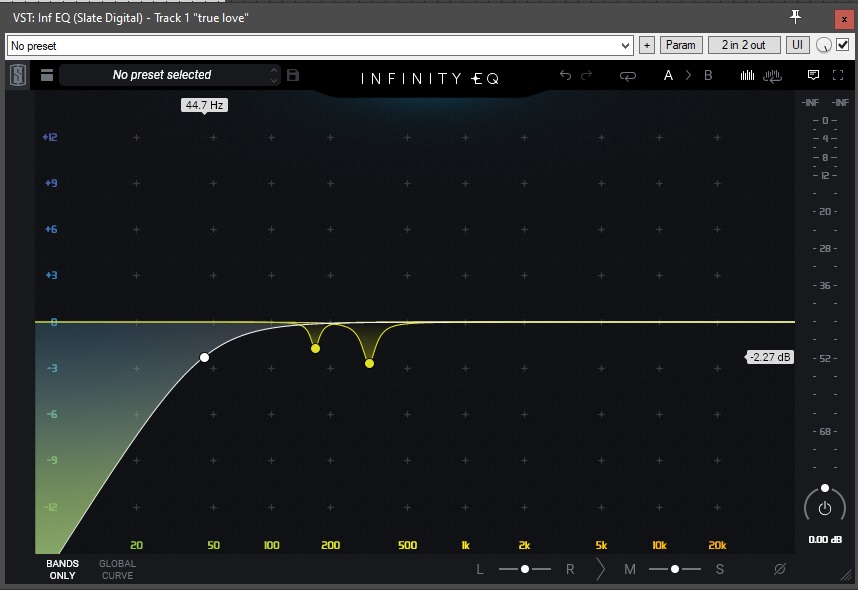Click the 10k frequency axis label
The height and width of the screenshot is (590, 858).
click(x=659, y=545)
